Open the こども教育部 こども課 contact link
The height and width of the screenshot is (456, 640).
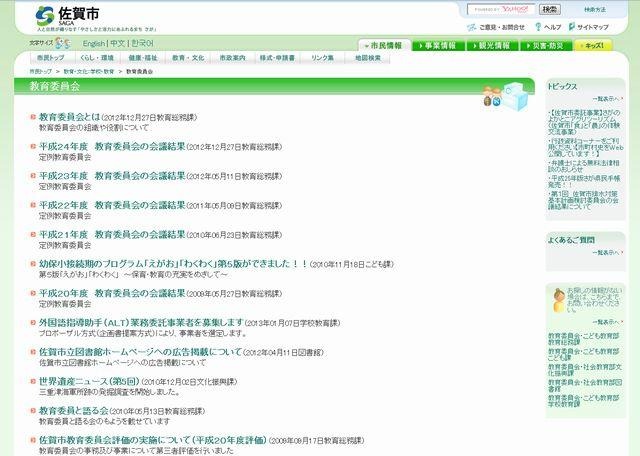pos(584,354)
